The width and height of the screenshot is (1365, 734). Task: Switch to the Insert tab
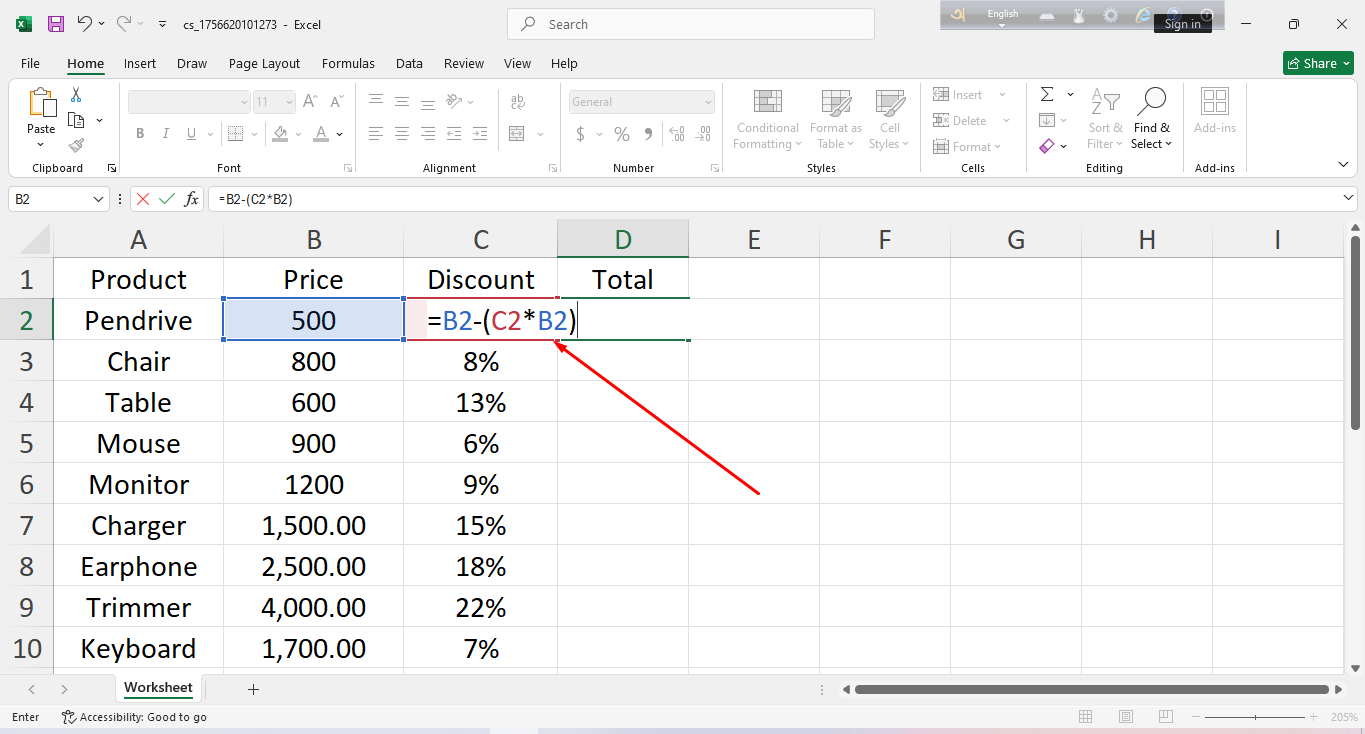point(140,63)
